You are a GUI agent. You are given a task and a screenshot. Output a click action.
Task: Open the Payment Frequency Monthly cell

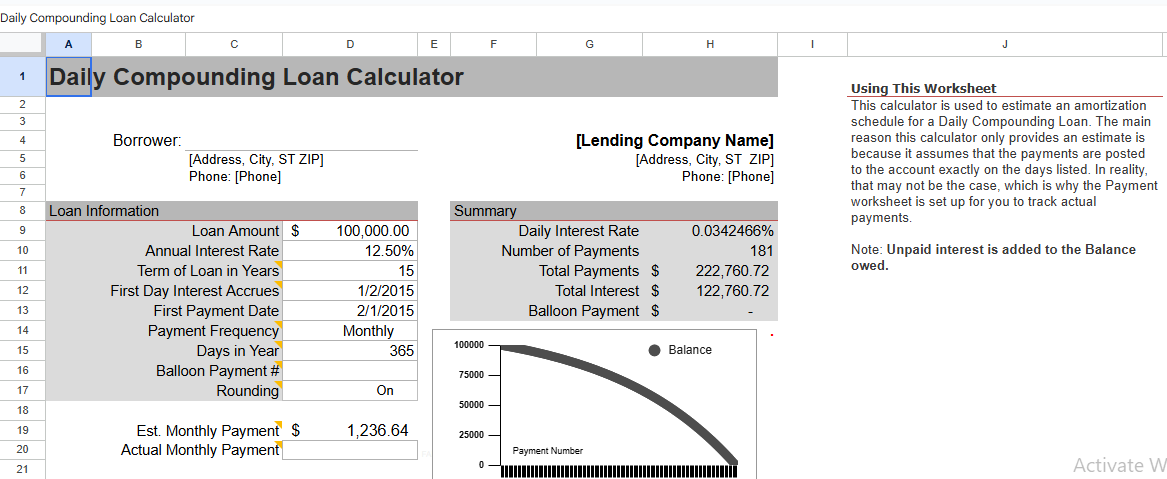coord(350,331)
